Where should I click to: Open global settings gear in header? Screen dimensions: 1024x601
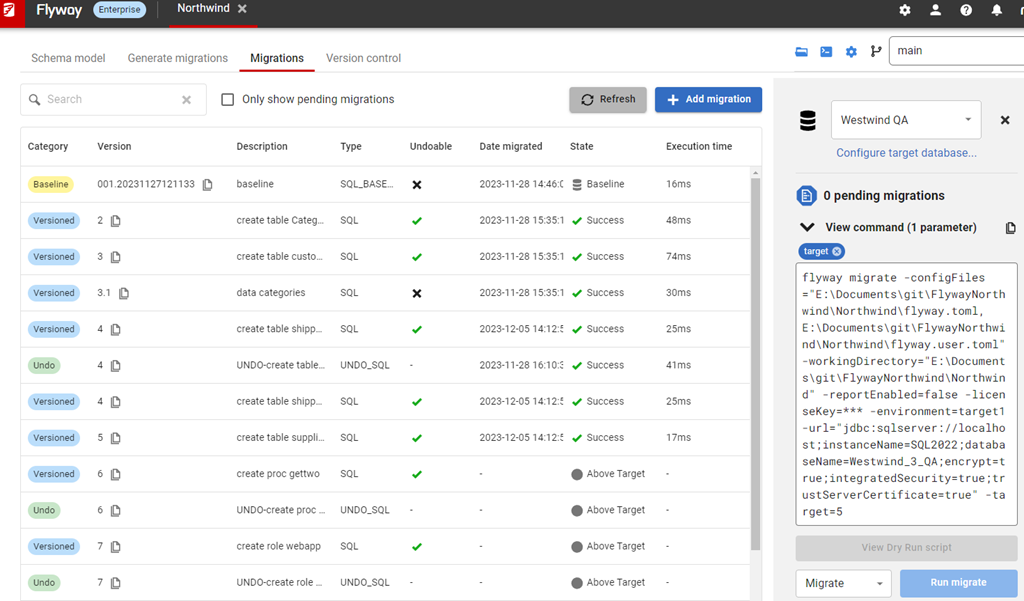click(x=905, y=10)
